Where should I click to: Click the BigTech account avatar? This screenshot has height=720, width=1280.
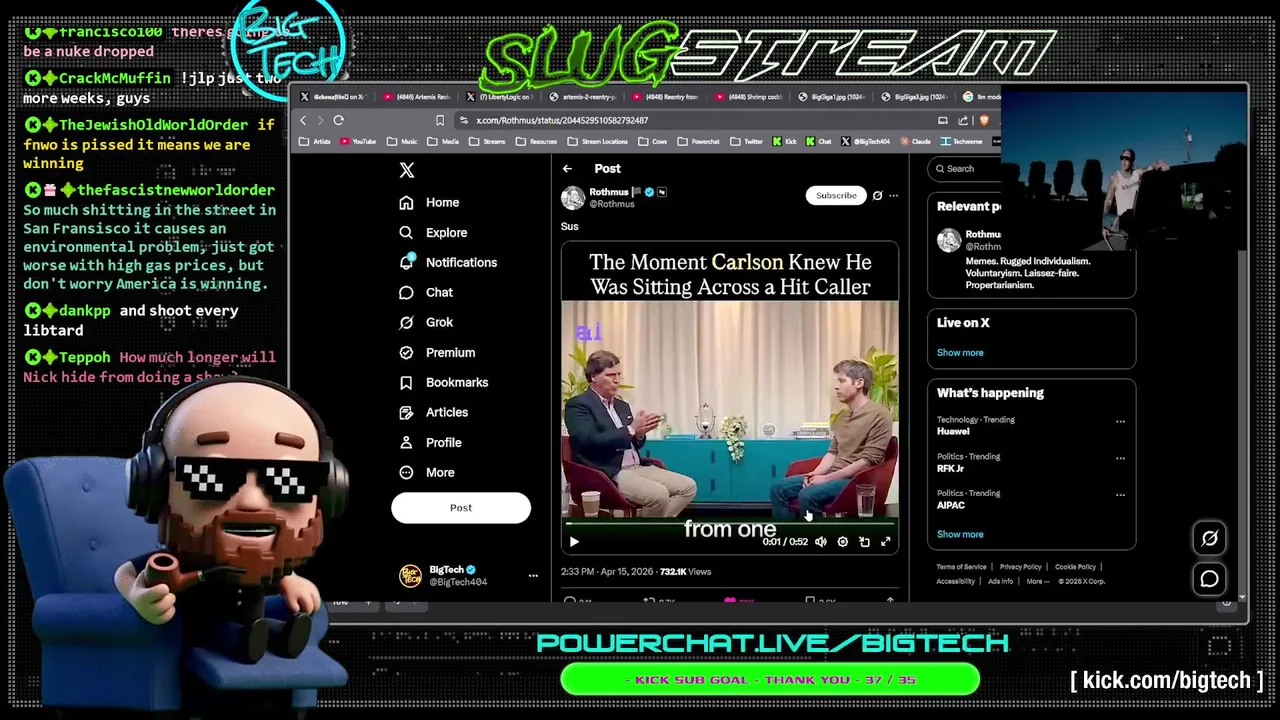410,575
